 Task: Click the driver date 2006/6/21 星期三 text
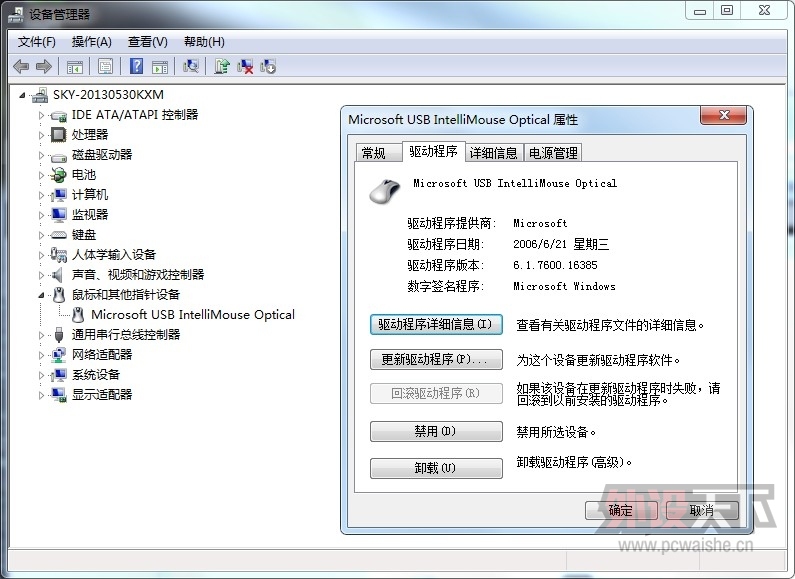561,244
